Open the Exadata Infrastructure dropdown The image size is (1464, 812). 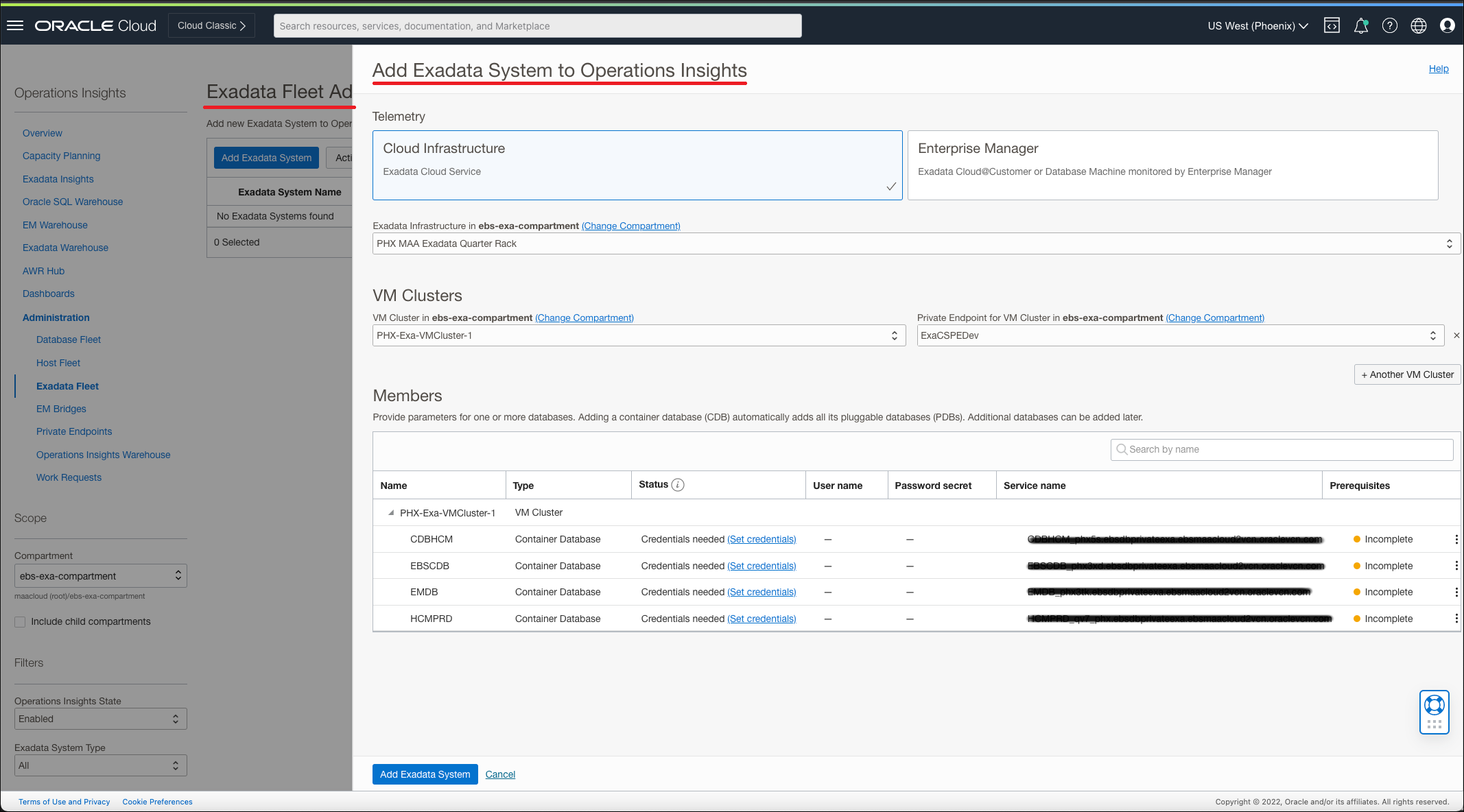click(916, 243)
